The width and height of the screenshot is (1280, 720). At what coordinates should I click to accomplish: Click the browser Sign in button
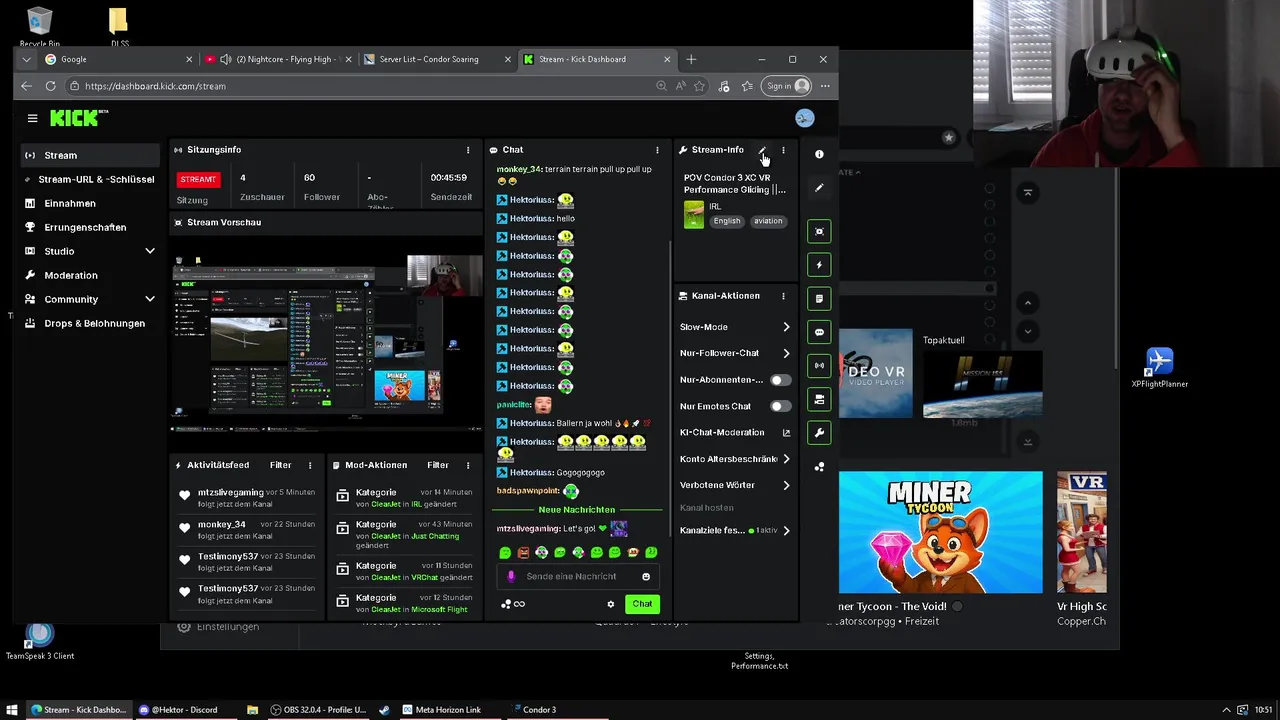(x=787, y=86)
